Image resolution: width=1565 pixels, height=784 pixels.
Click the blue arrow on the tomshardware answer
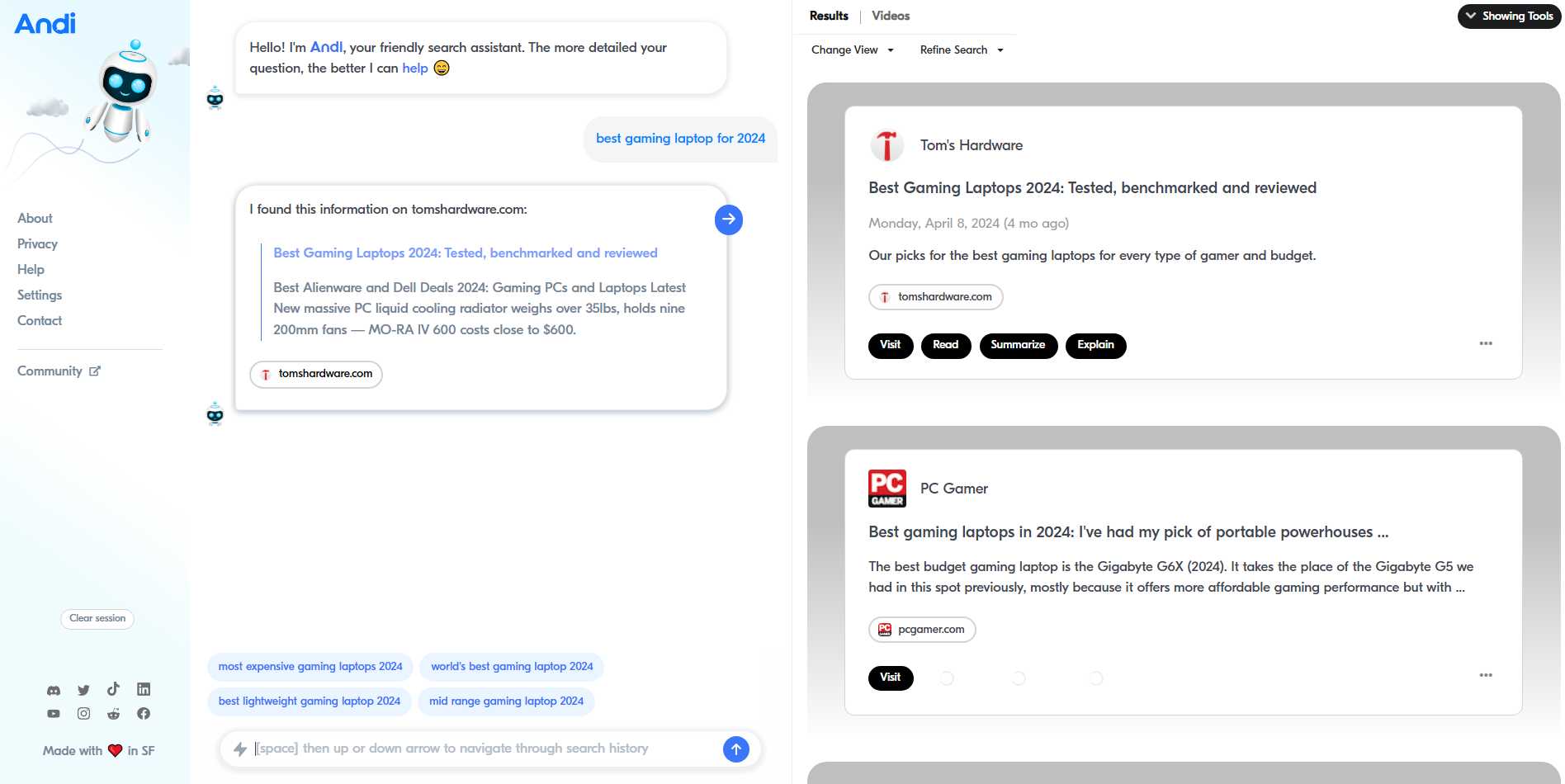[729, 220]
